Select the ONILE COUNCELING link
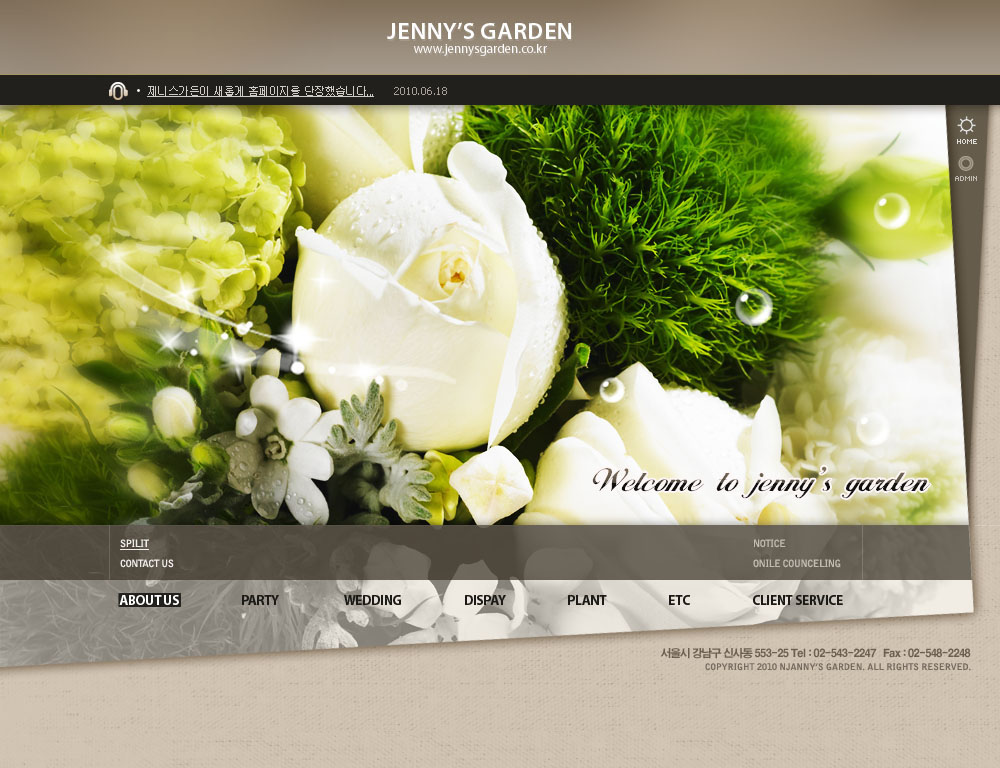The width and height of the screenshot is (1000, 768). coord(796,564)
